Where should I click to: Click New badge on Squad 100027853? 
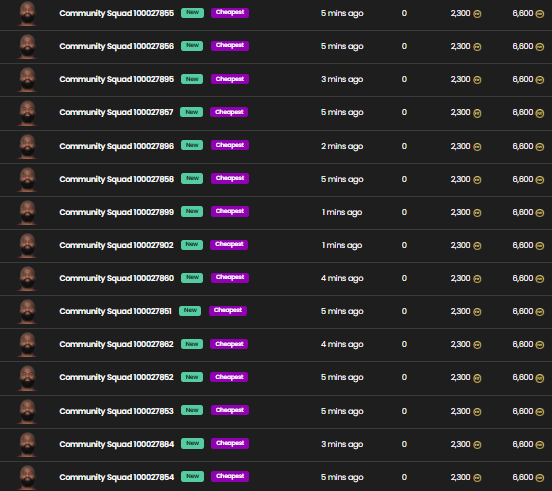pyautogui.click(x=192, y=410)
